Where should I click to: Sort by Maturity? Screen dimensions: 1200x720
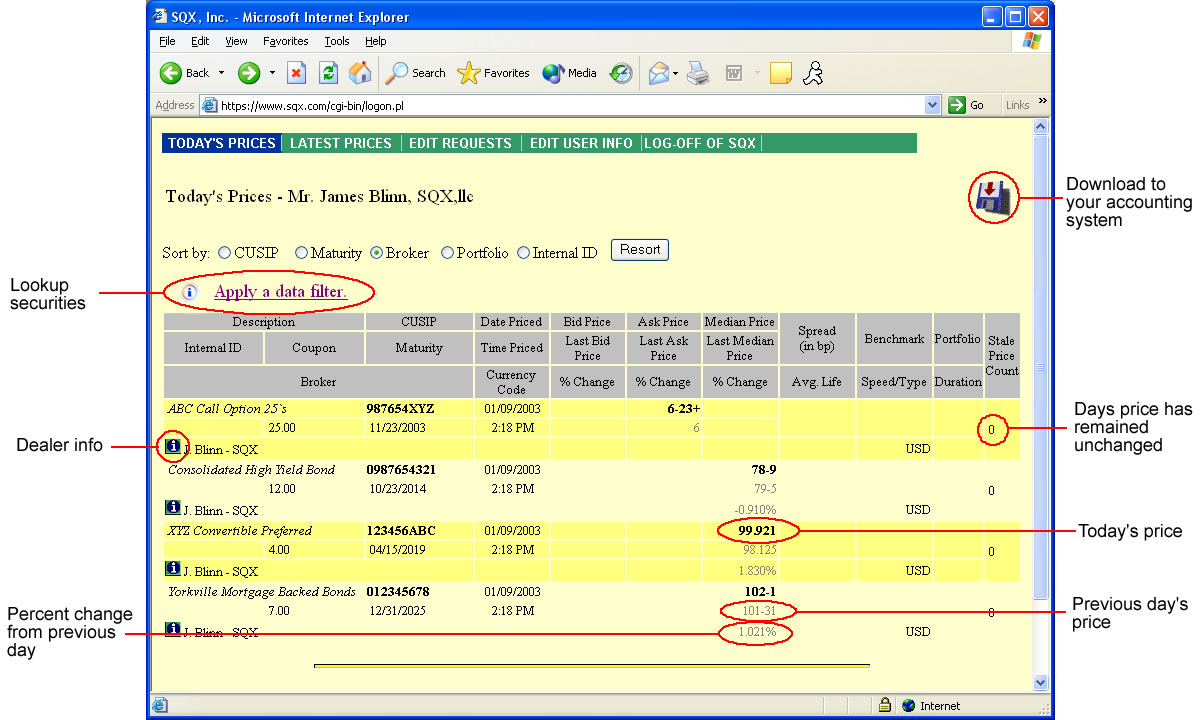click(301, 253)
